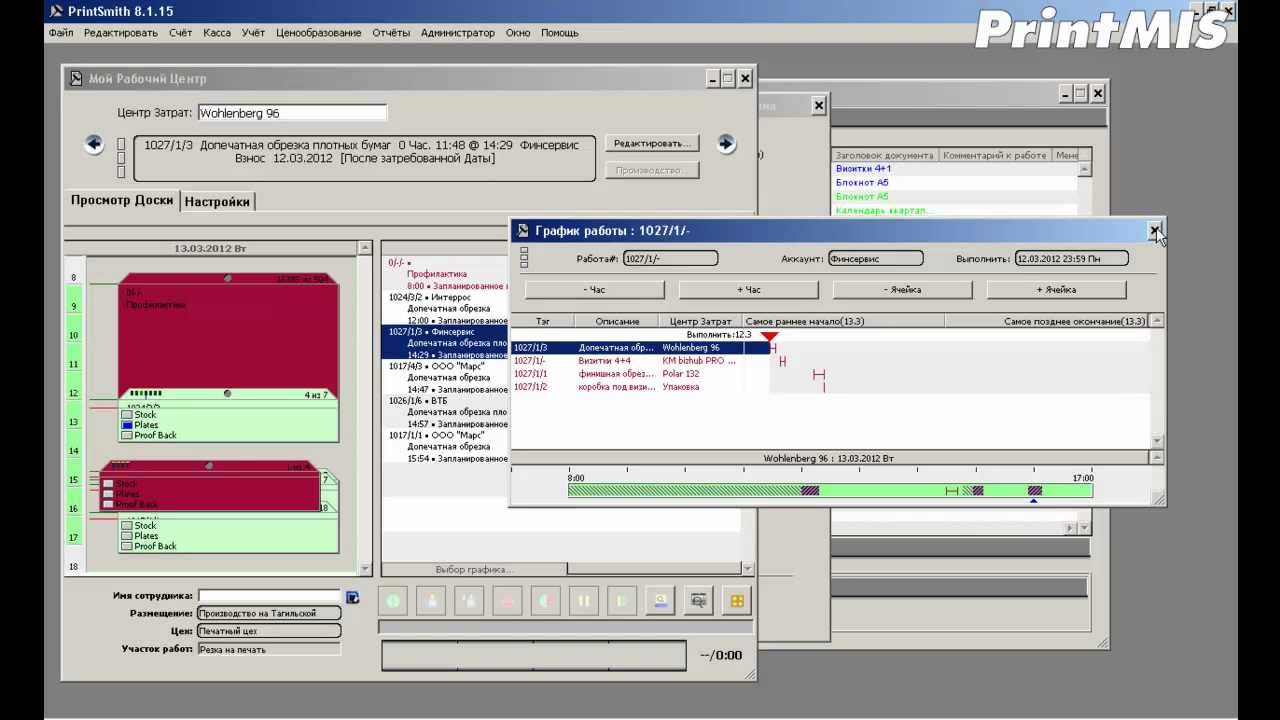Open the Счёт menu
This screenshot has height=720, width=1280.
click(x=180, y=33)
